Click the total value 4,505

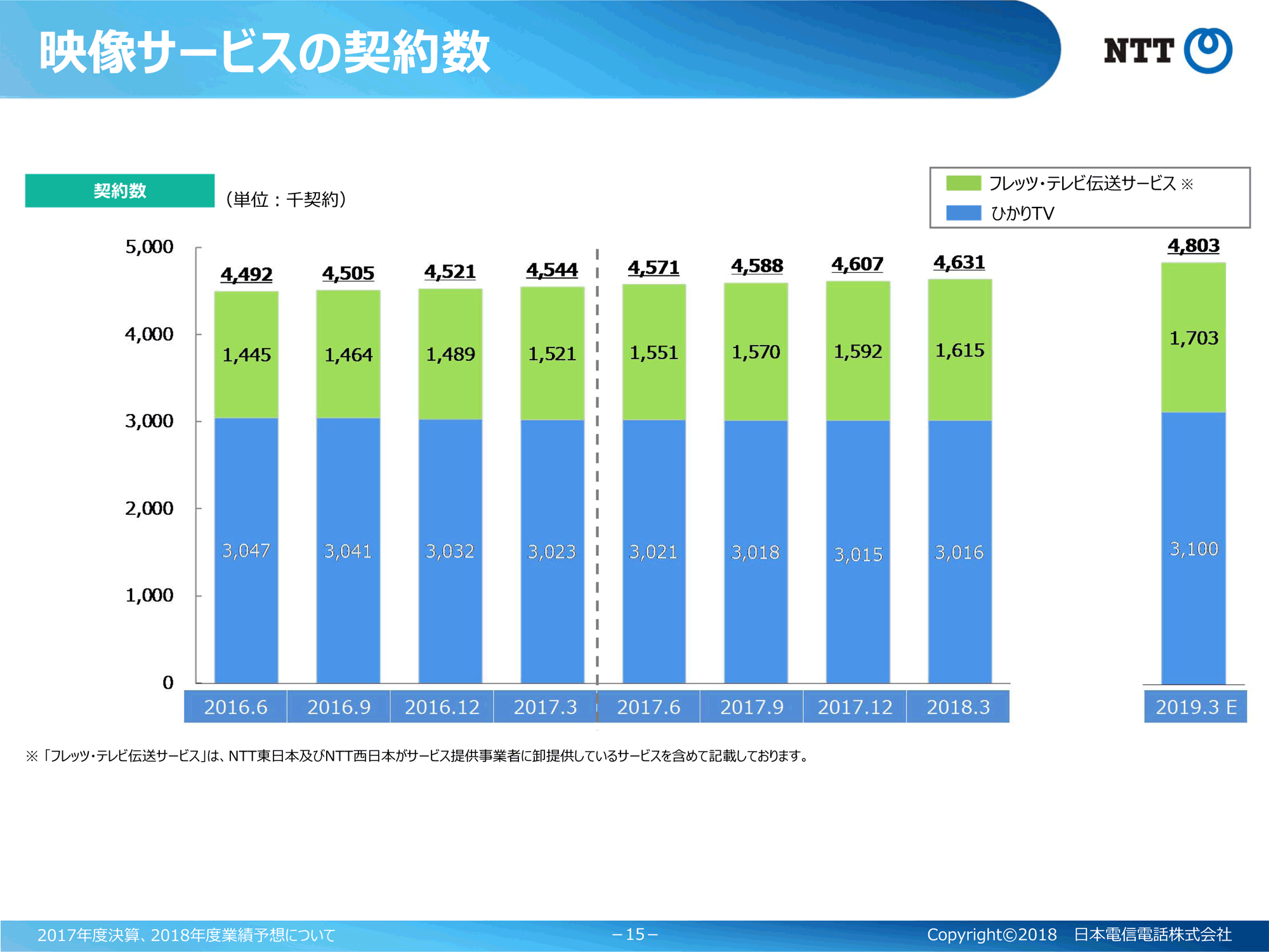[x=348, y=273]
